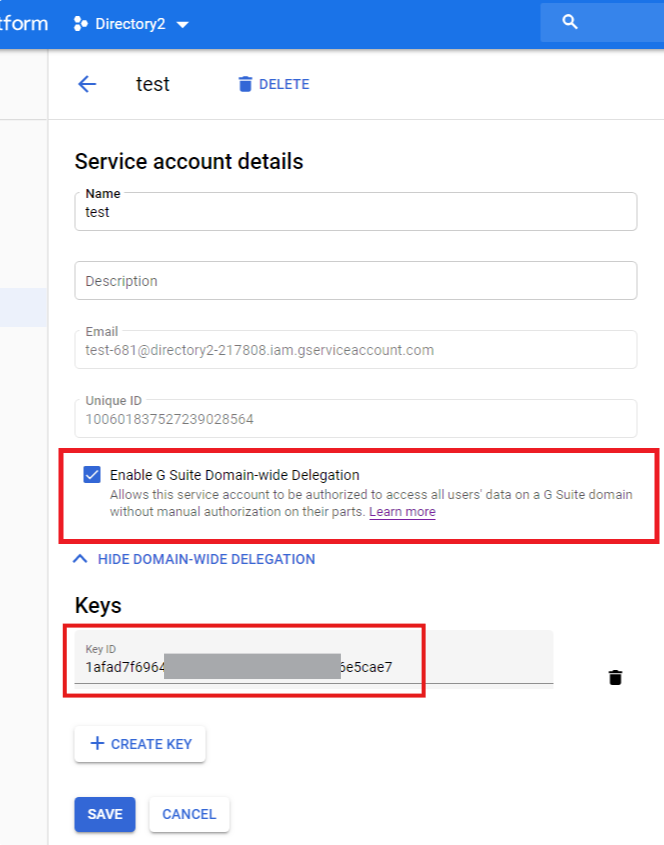The height and width of the screenshot is (845, 664).
Task: Click the plus icon on CREATE KEY
Action: [97, 744]
